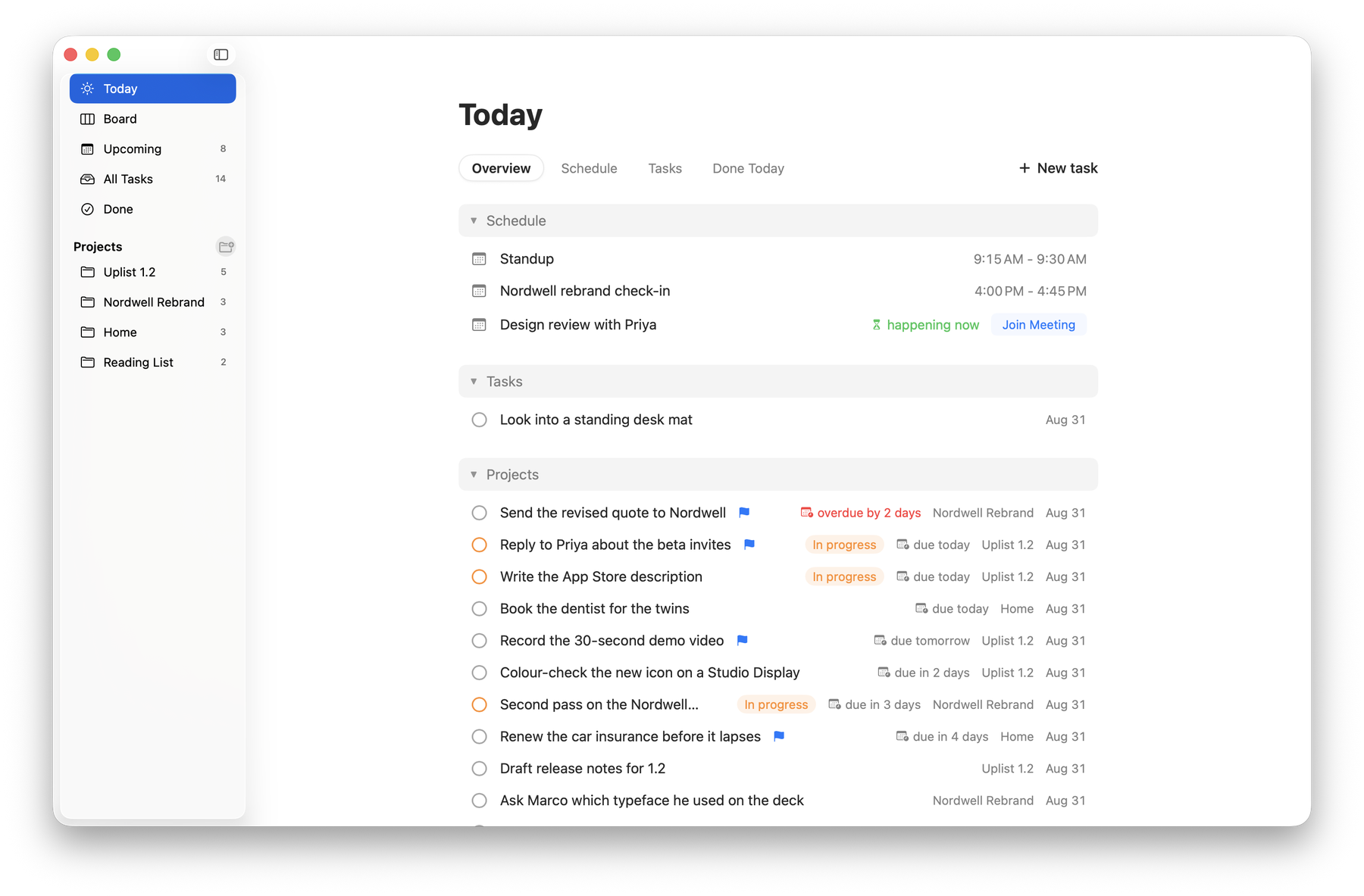Viewport: 1364px width, 896px height.
Task: Mark Look into a standing desk mat complete
Action: click(480, 420)
